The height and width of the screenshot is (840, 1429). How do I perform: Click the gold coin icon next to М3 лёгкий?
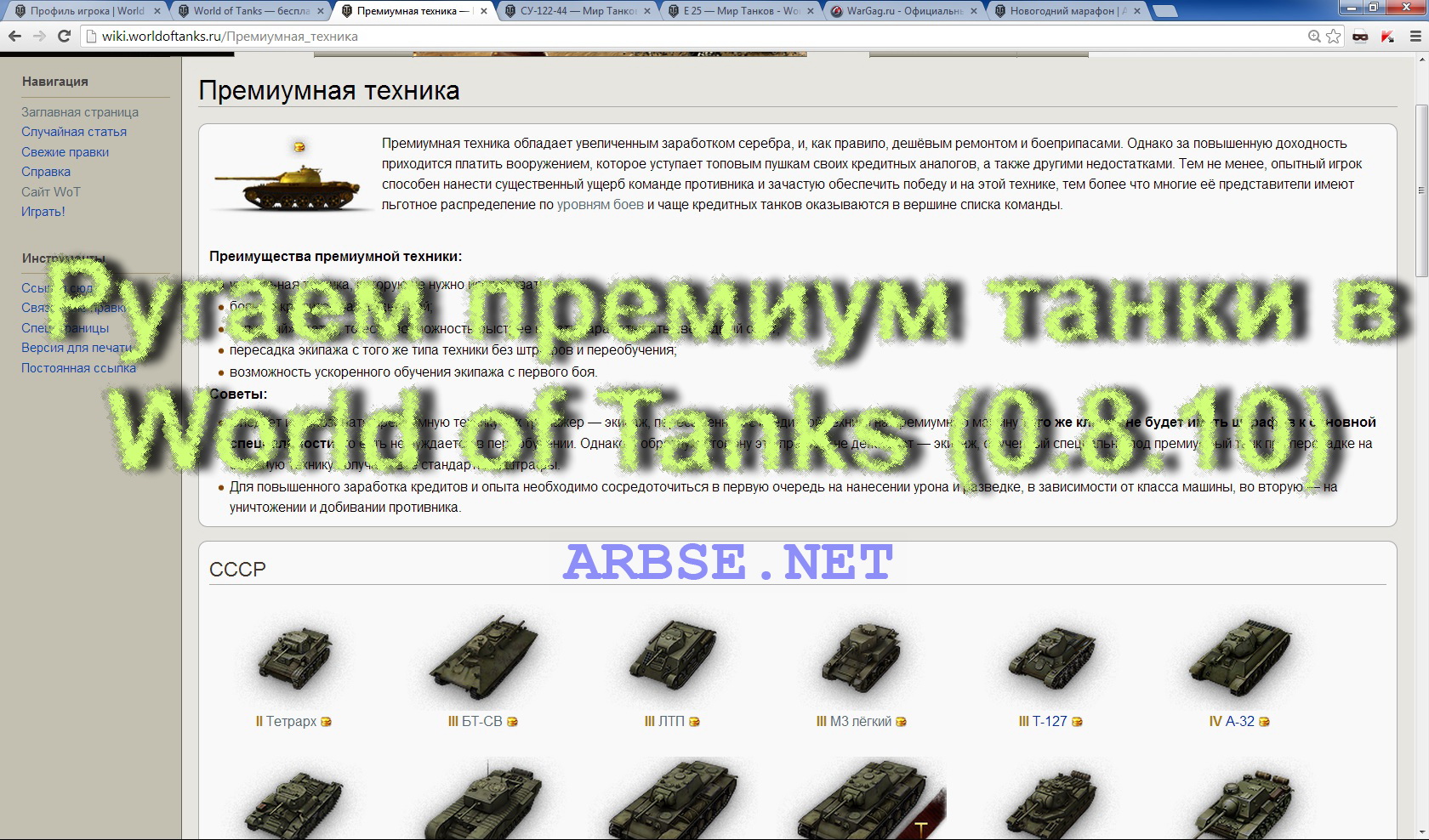pos(901,722)
